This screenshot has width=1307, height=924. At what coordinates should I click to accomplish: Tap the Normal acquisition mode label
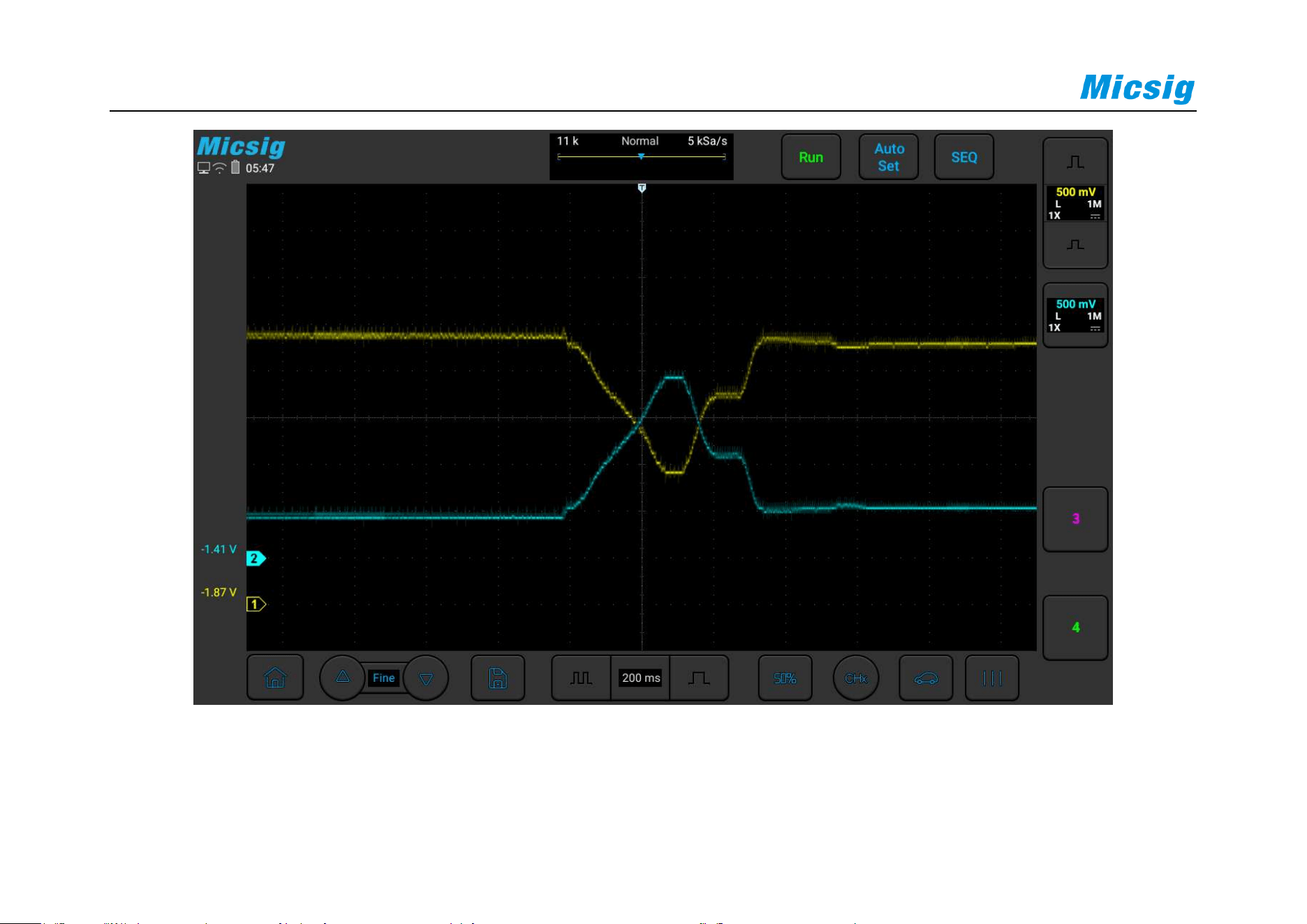point(640,141)
